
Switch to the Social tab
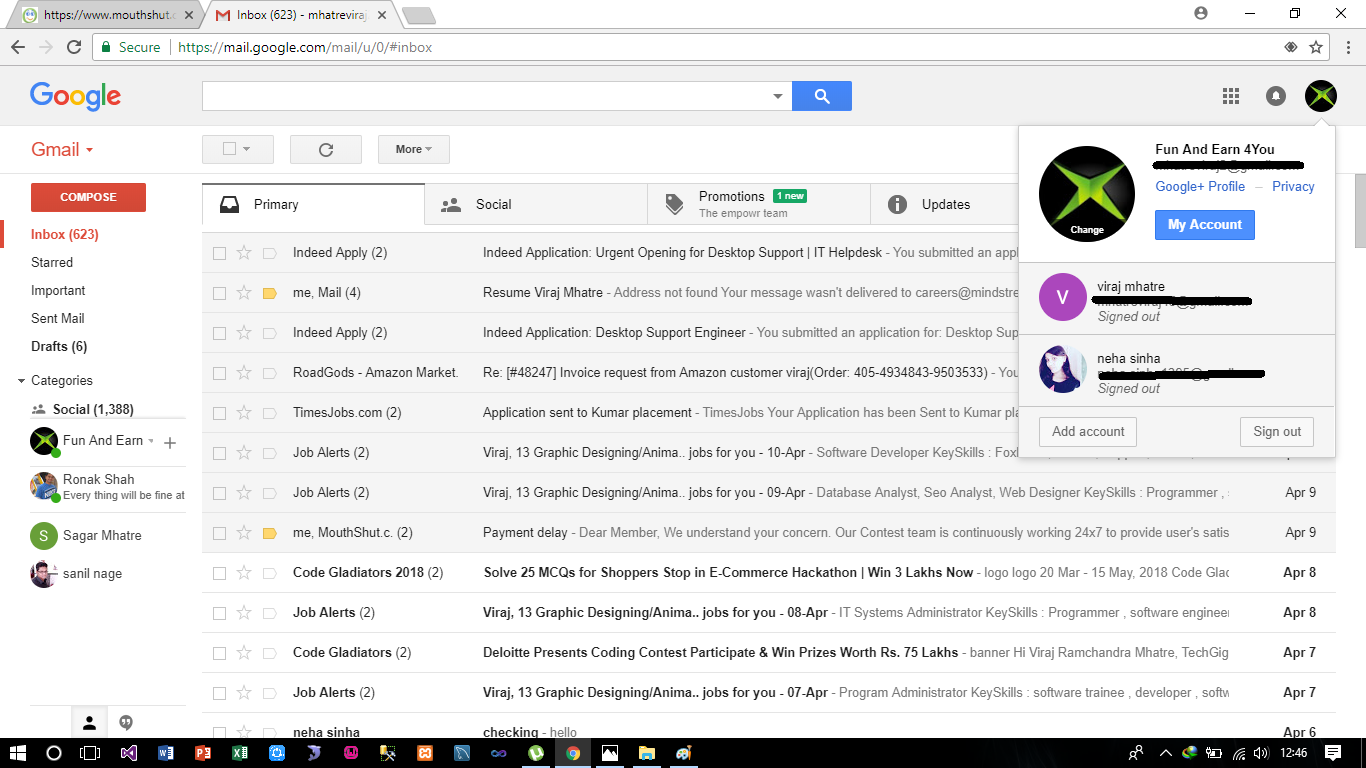tap(493, 204)
